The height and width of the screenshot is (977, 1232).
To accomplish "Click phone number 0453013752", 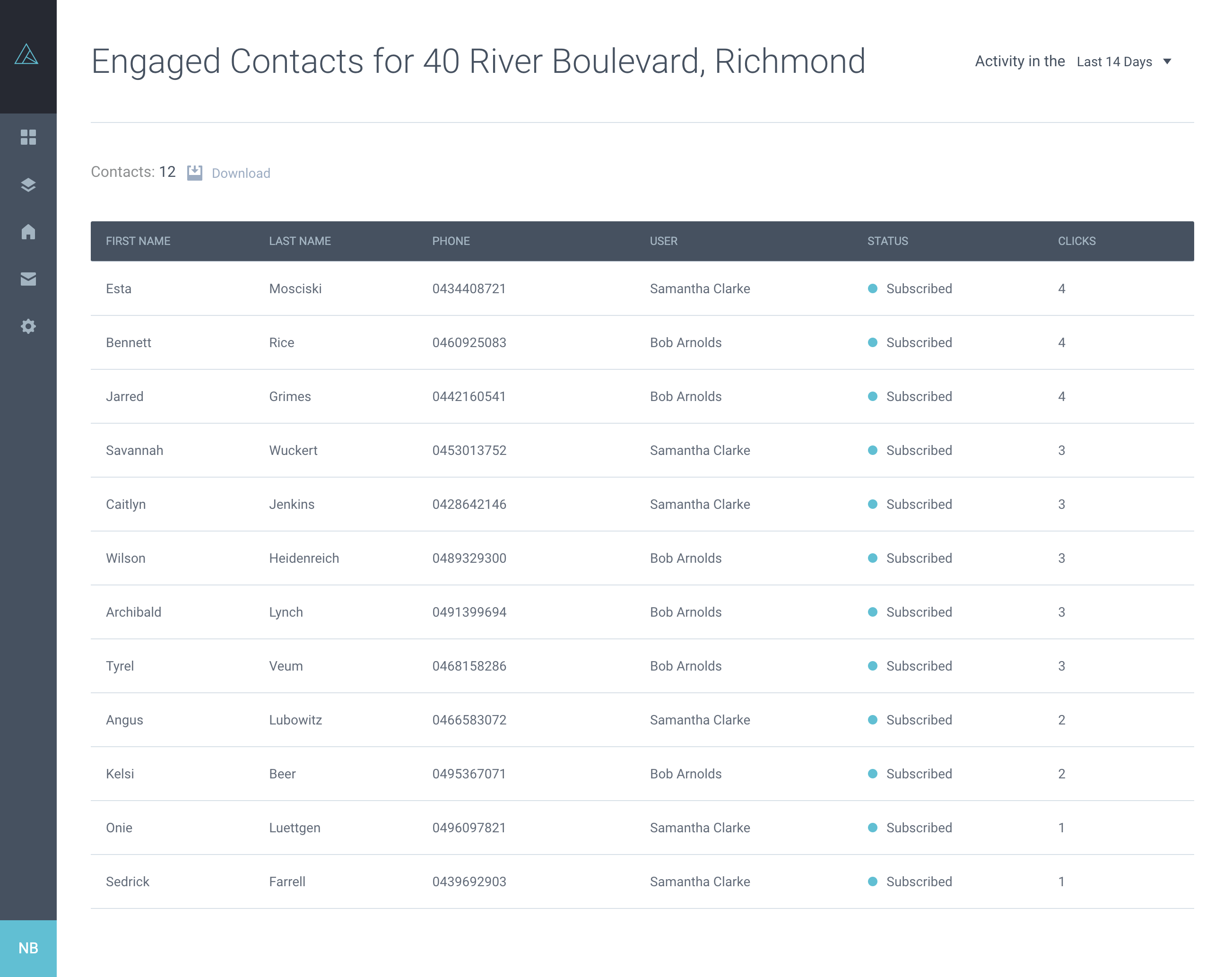I will click(x=469, y=451).
